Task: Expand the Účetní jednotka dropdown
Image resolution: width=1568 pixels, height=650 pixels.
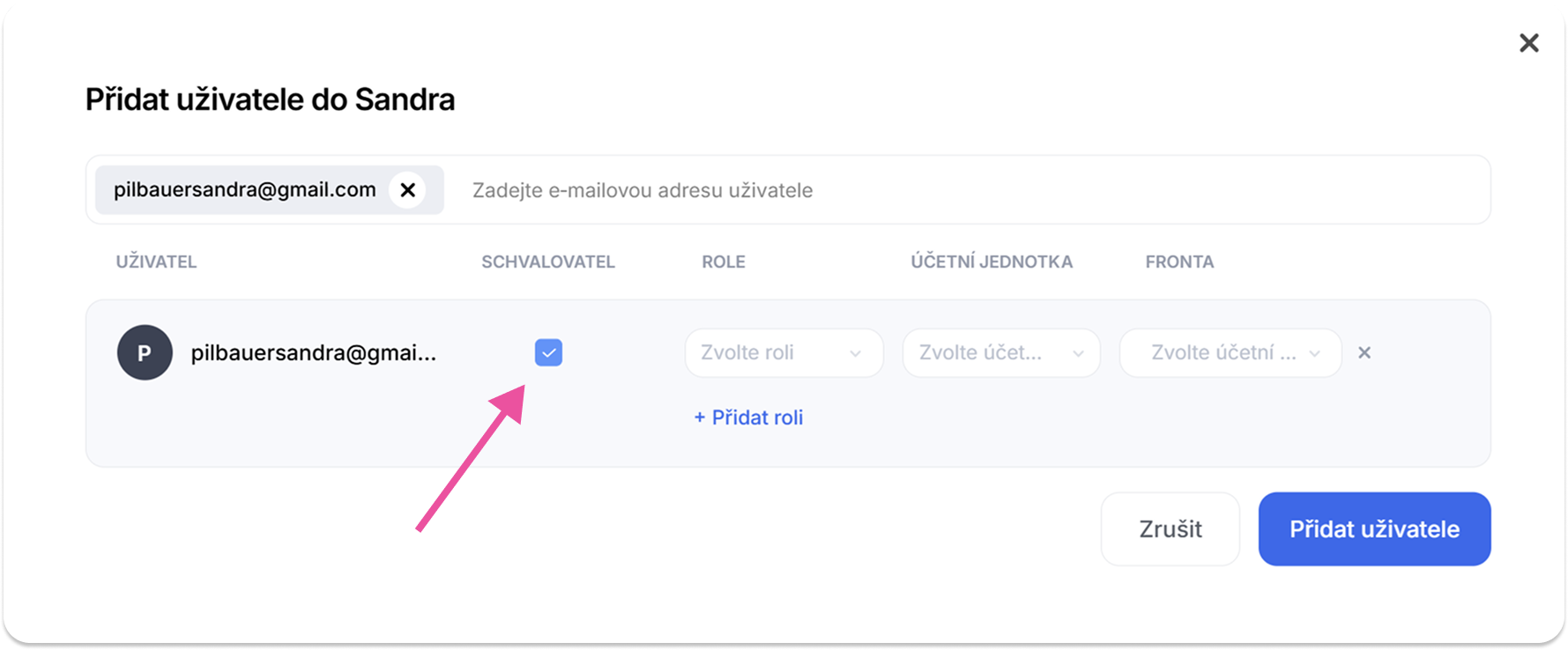Action: point(1000,353)
